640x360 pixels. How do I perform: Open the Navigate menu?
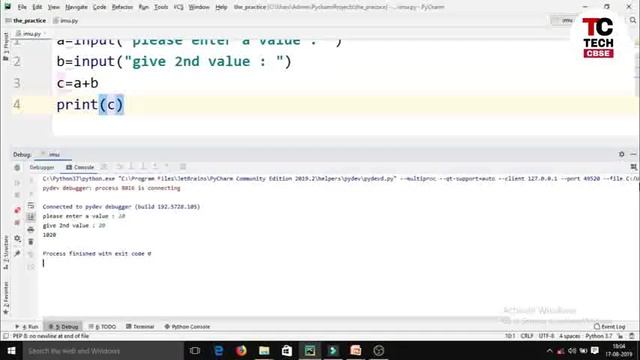click(76, 7)
